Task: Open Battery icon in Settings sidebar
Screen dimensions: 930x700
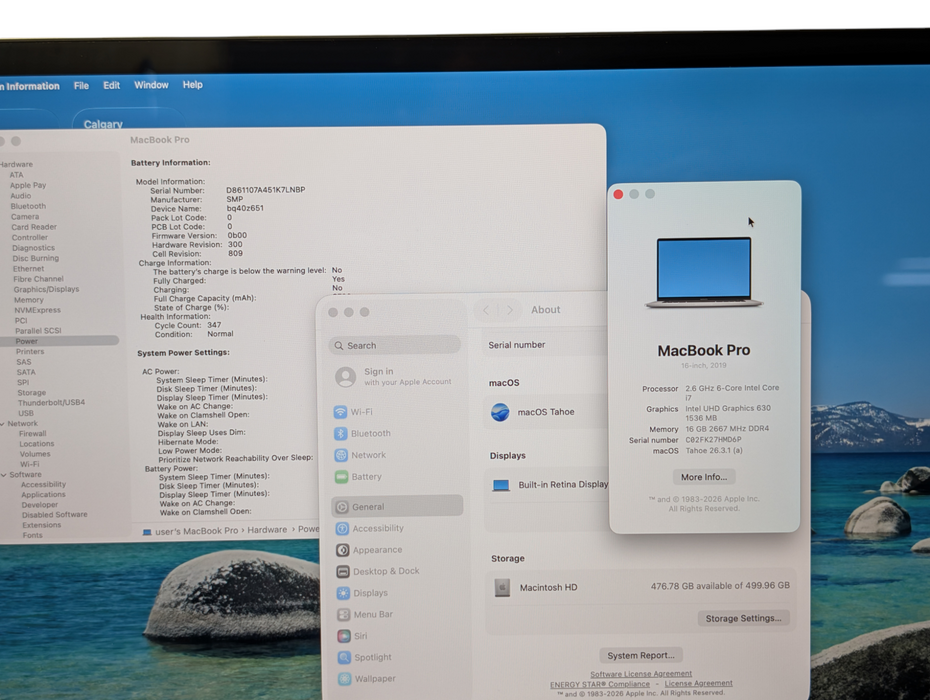Action: point(341,476)
